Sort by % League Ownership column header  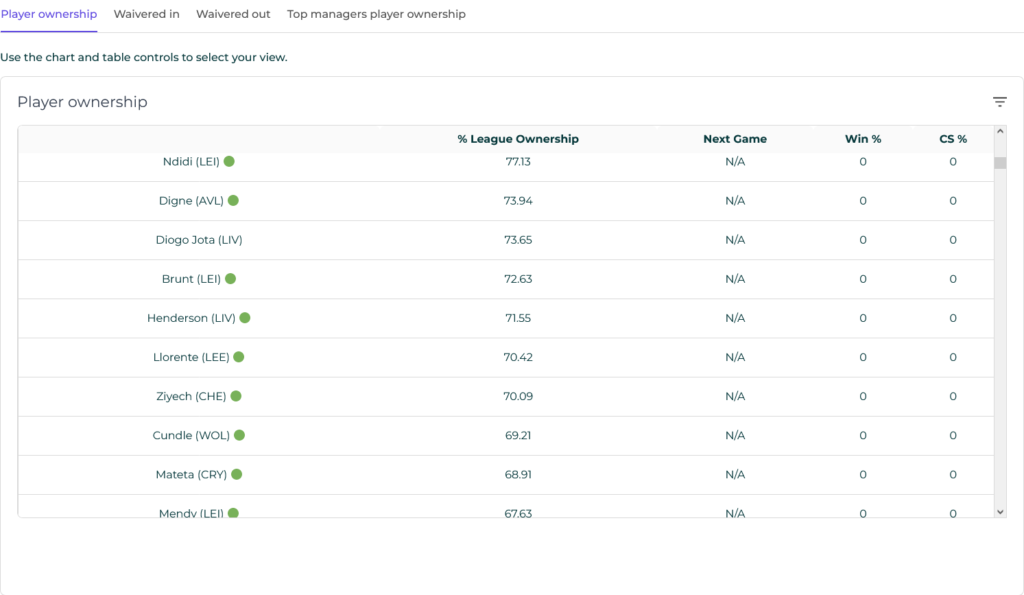518,139
